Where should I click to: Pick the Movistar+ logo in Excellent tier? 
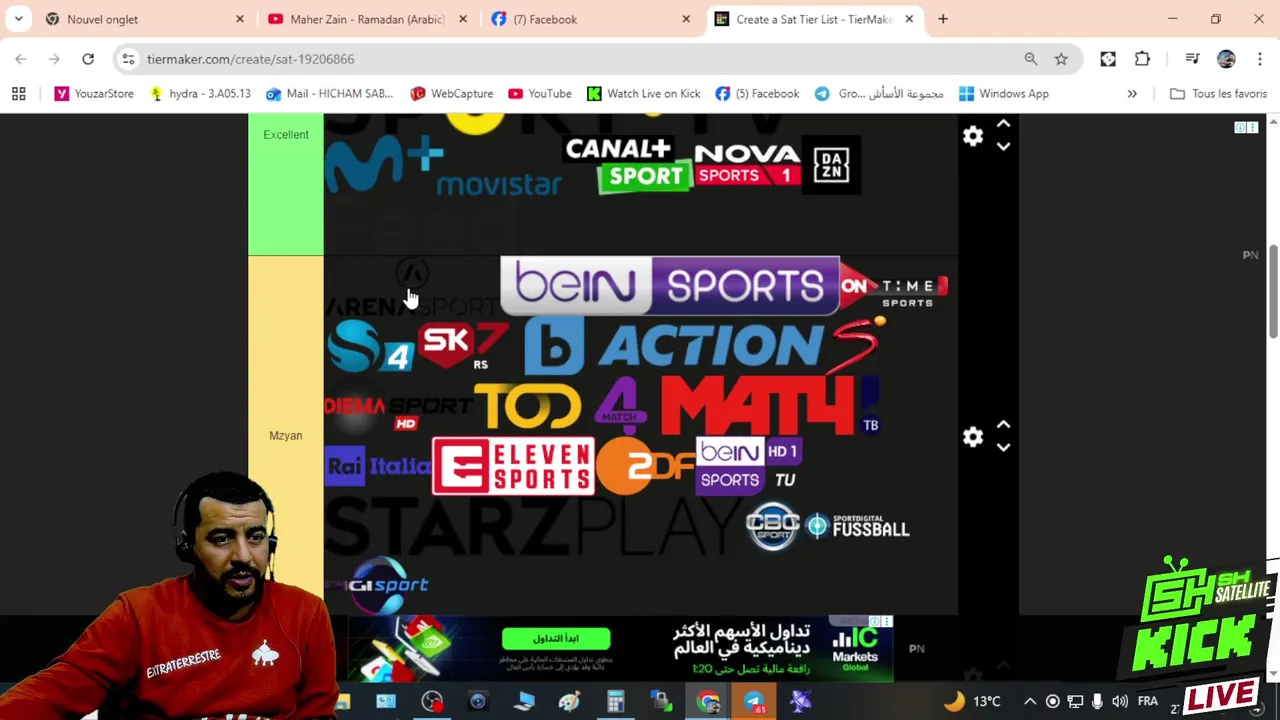pos(442,166)
